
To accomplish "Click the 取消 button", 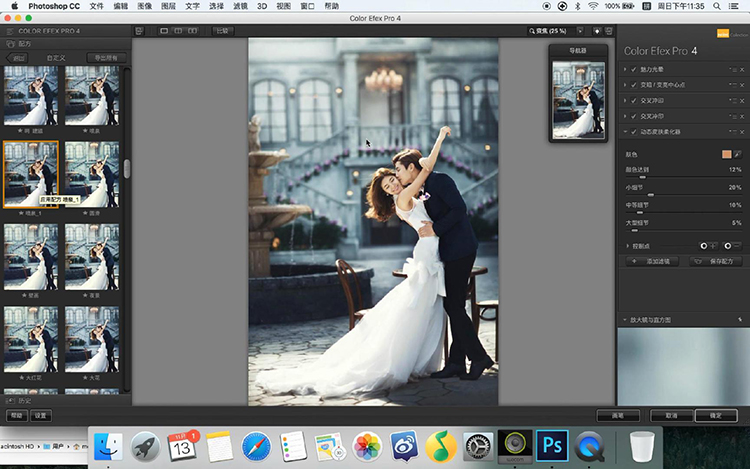I will [672, 415].
